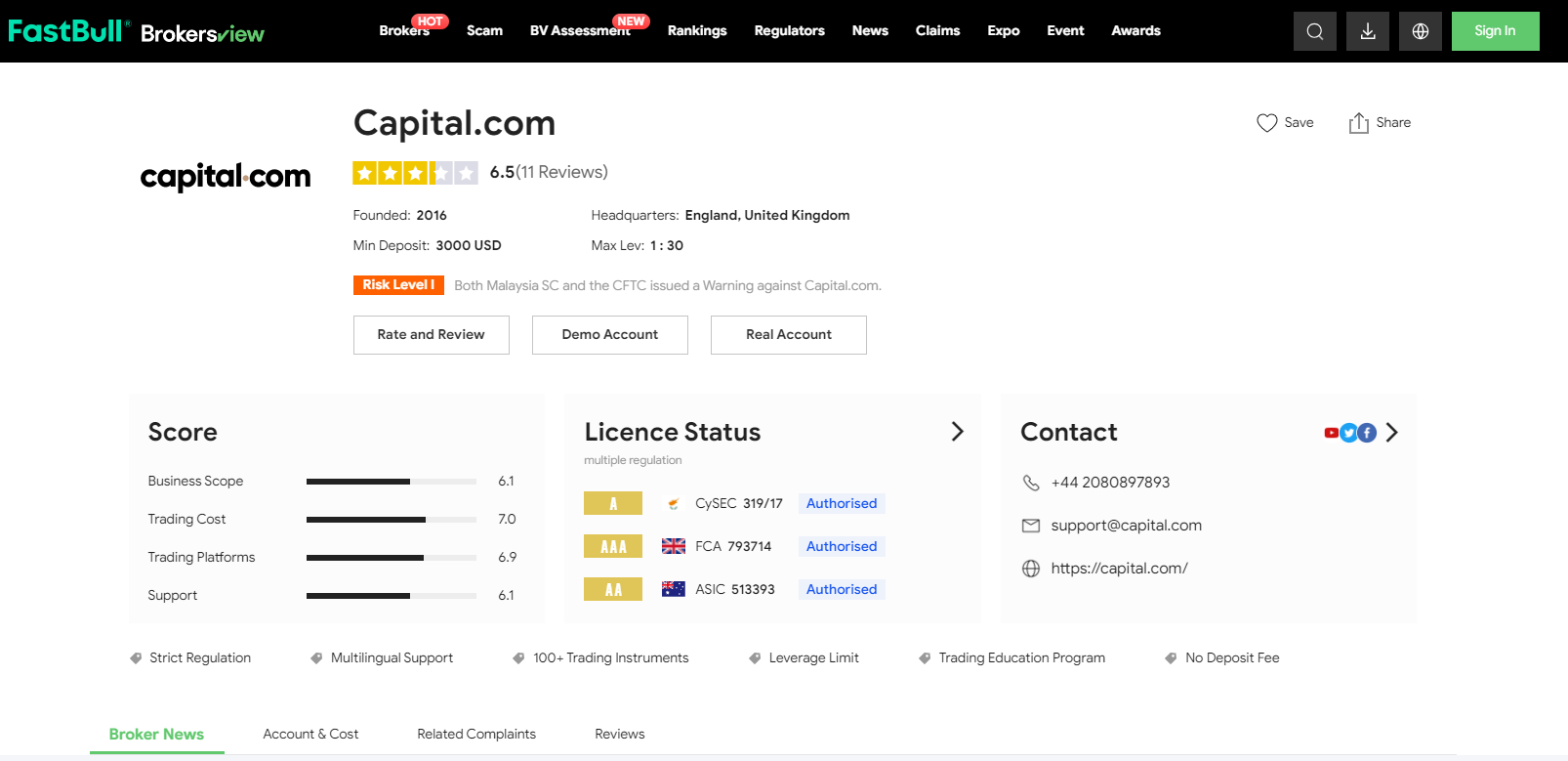Viewport: 1568px width, 761px height.
Task: Go to the Regulators menu item
Action: [790, 30]
